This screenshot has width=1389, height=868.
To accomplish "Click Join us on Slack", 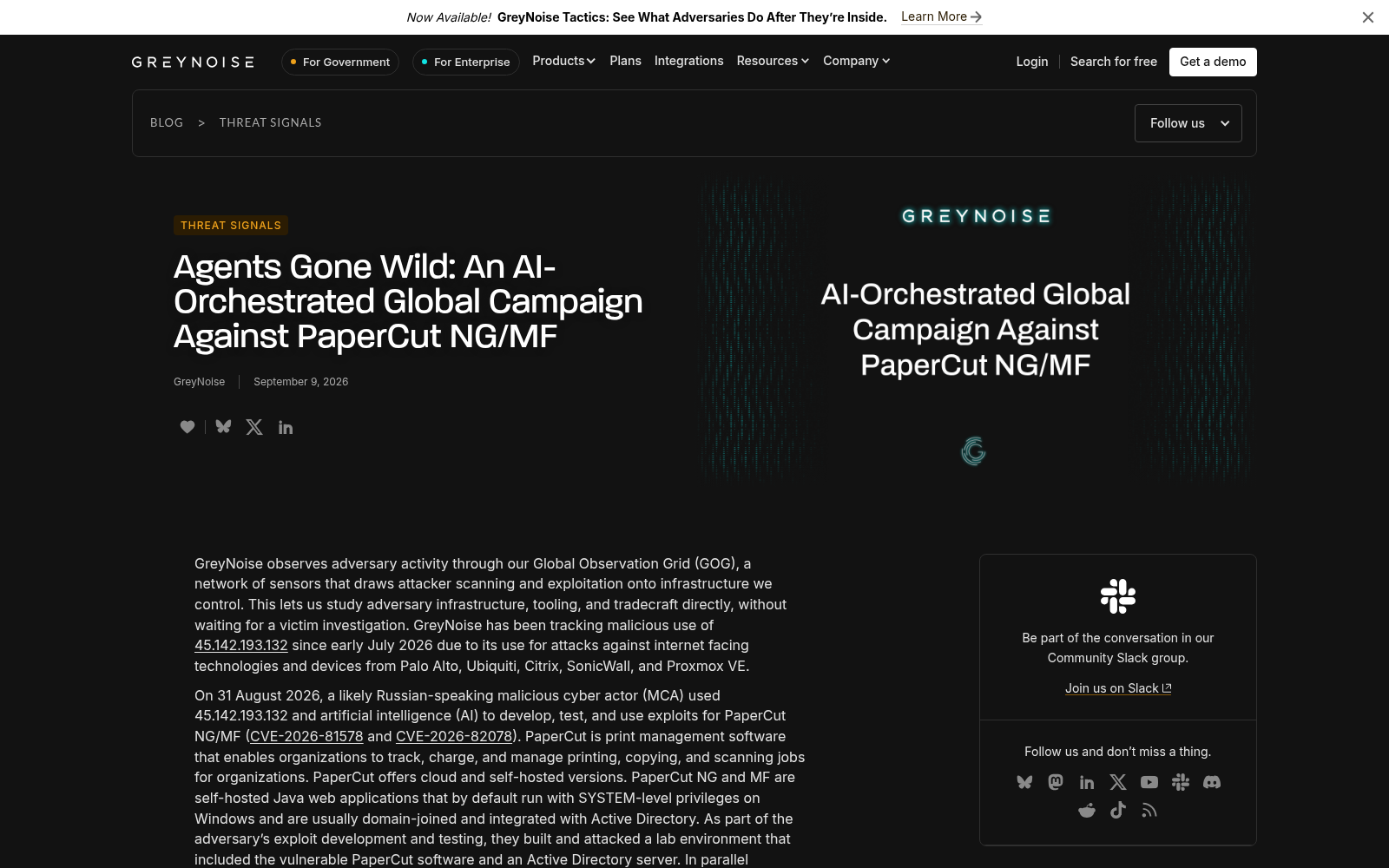I will pos(1118,688).
